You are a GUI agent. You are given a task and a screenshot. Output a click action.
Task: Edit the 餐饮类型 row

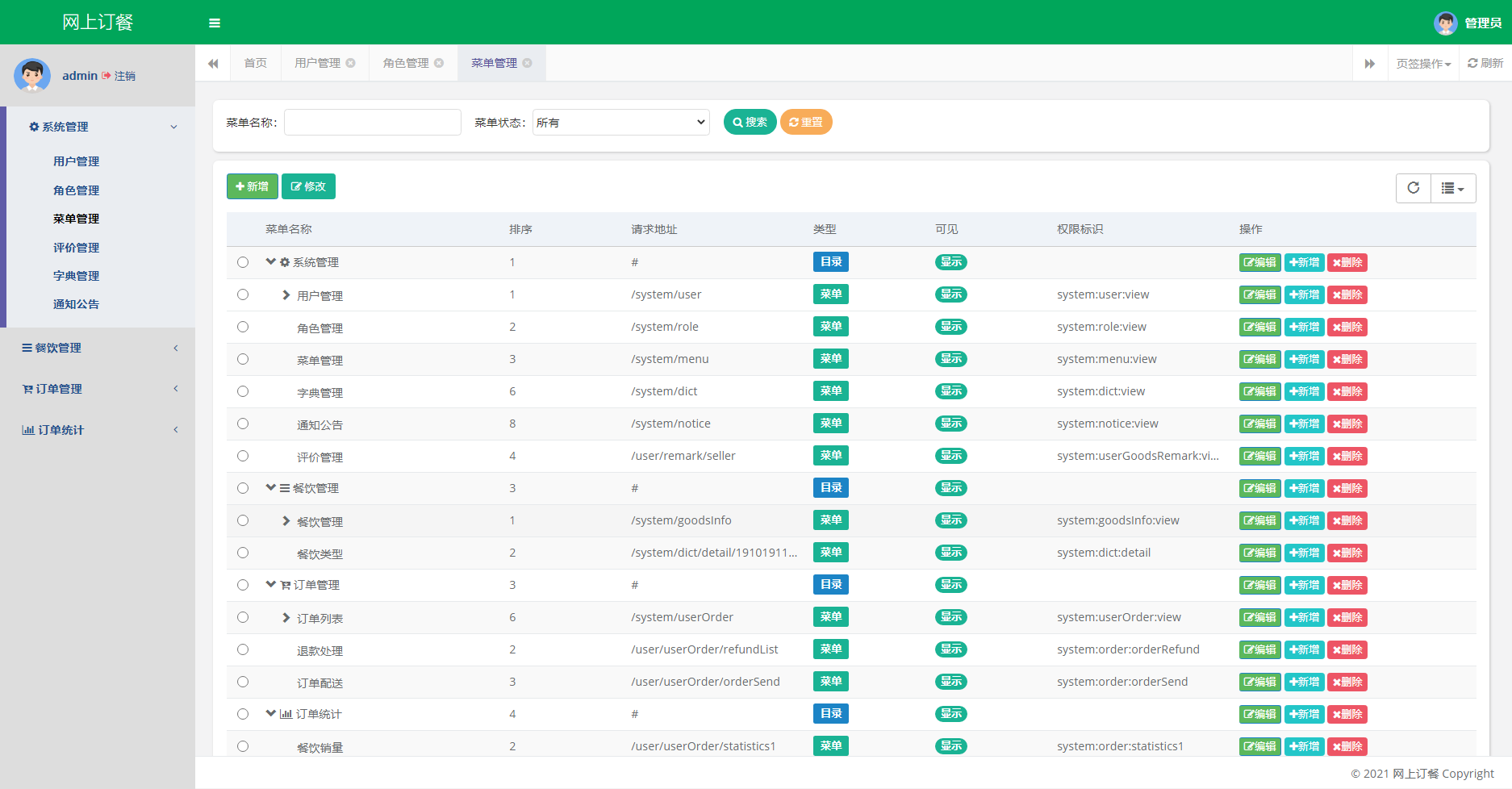pos(1260,553)
